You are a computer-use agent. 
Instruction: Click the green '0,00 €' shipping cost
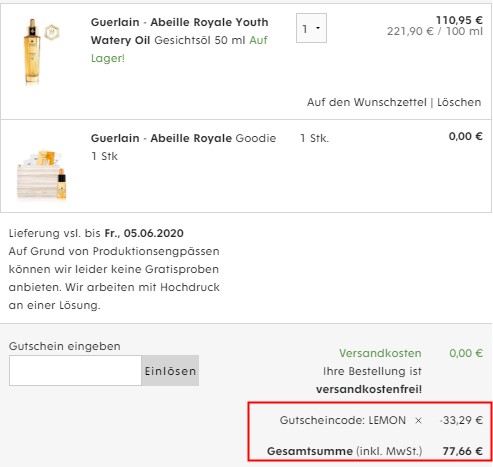(x=466, y=353)
